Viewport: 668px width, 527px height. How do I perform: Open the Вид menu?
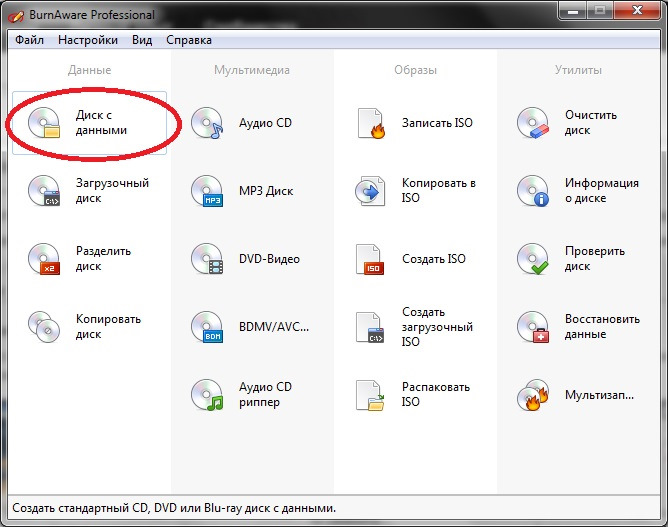point(142,40)
